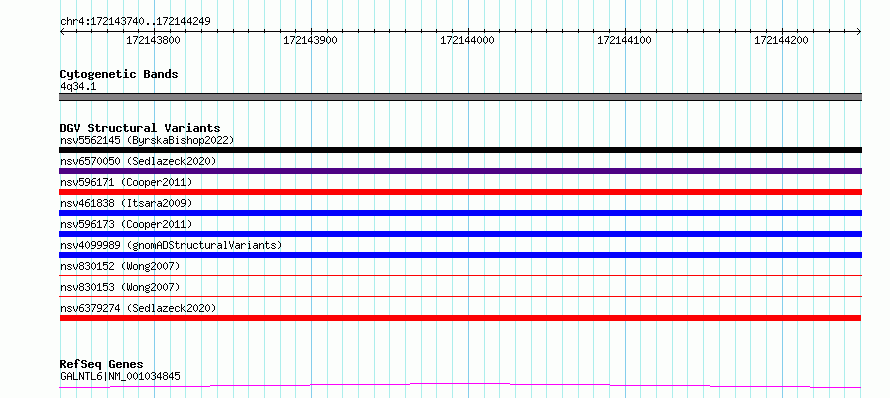890x398 pixels.
Task: Click ruler position label 172144000
Action: 467,40
